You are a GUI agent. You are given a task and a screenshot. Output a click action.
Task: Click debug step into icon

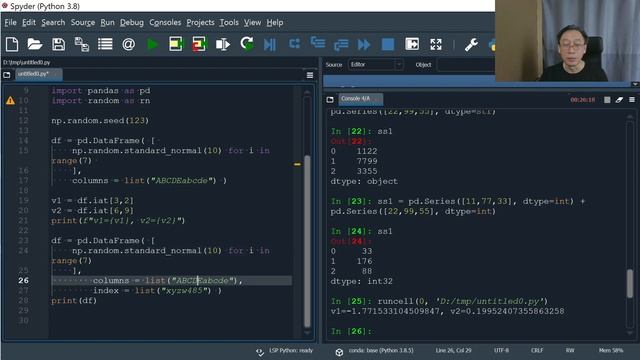318,43
